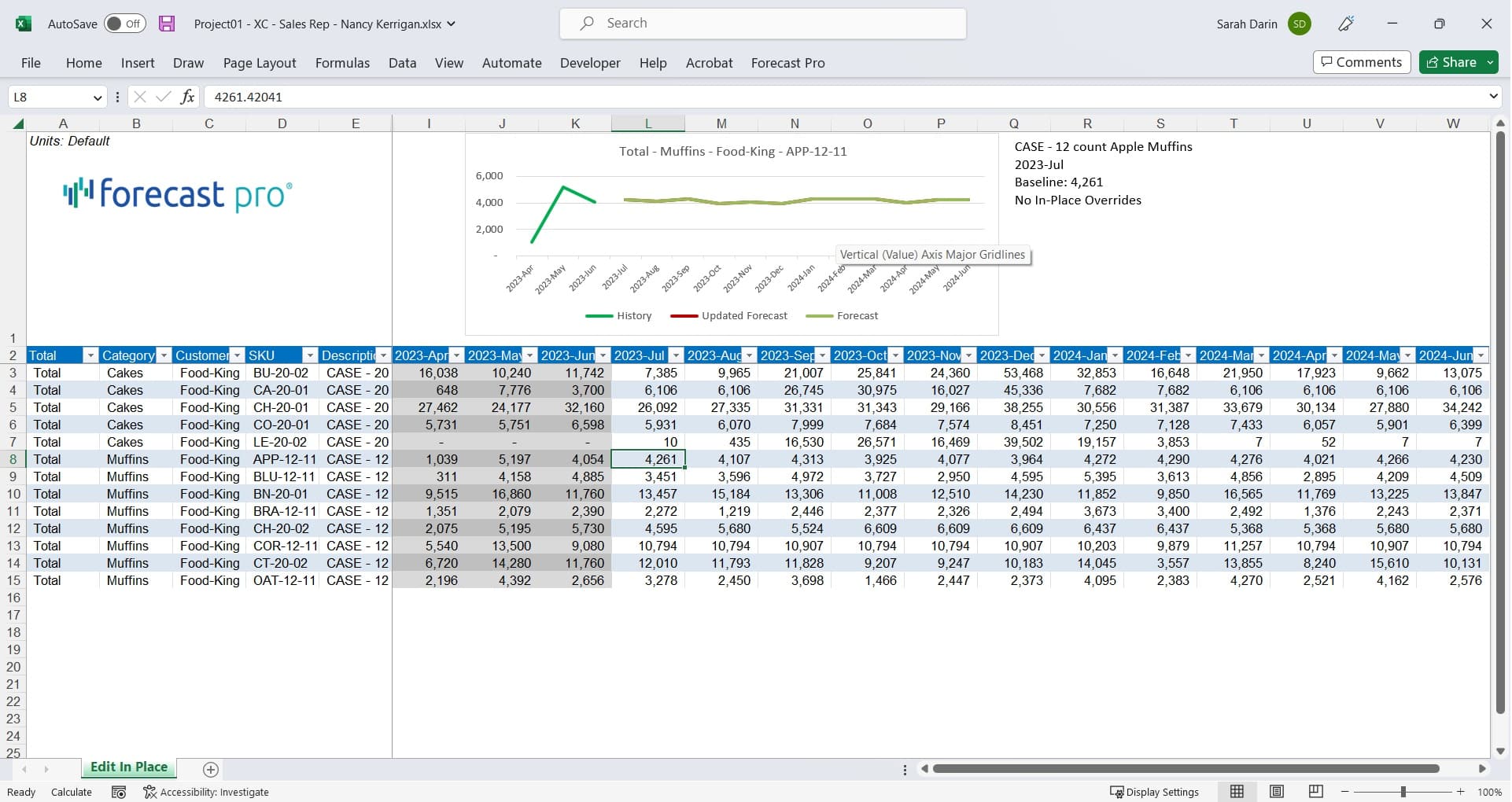
Task: Click the zoom slider handle
Action: [1403, 792]
